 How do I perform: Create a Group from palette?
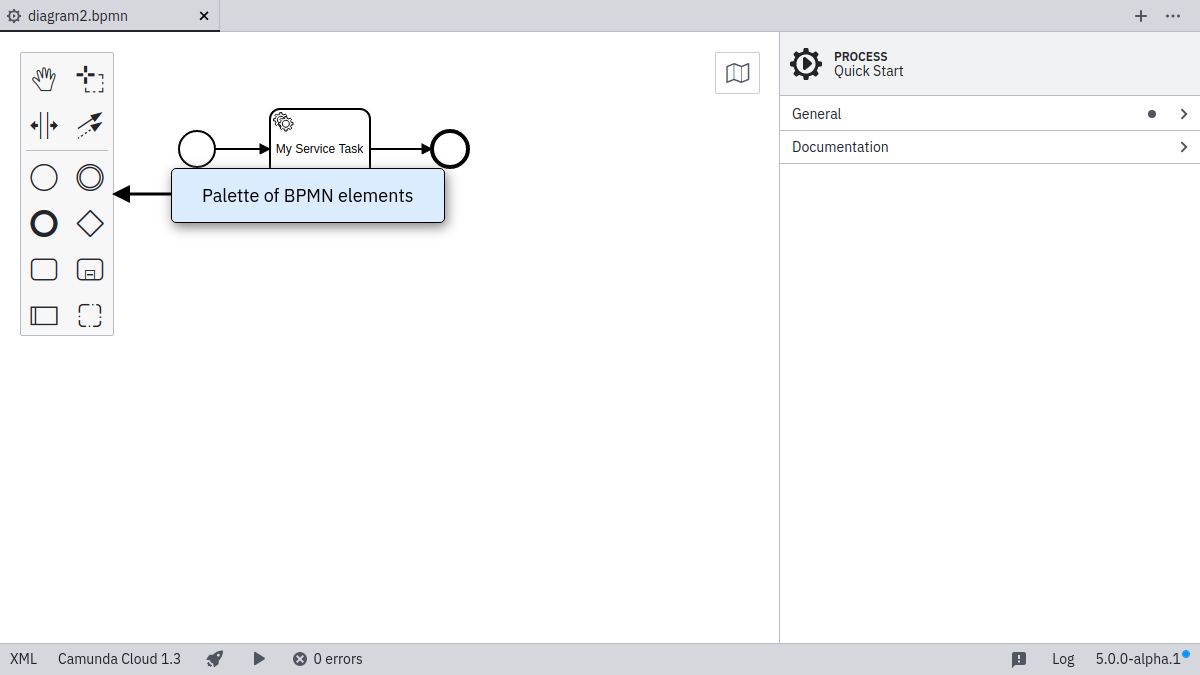pos(90,316)
